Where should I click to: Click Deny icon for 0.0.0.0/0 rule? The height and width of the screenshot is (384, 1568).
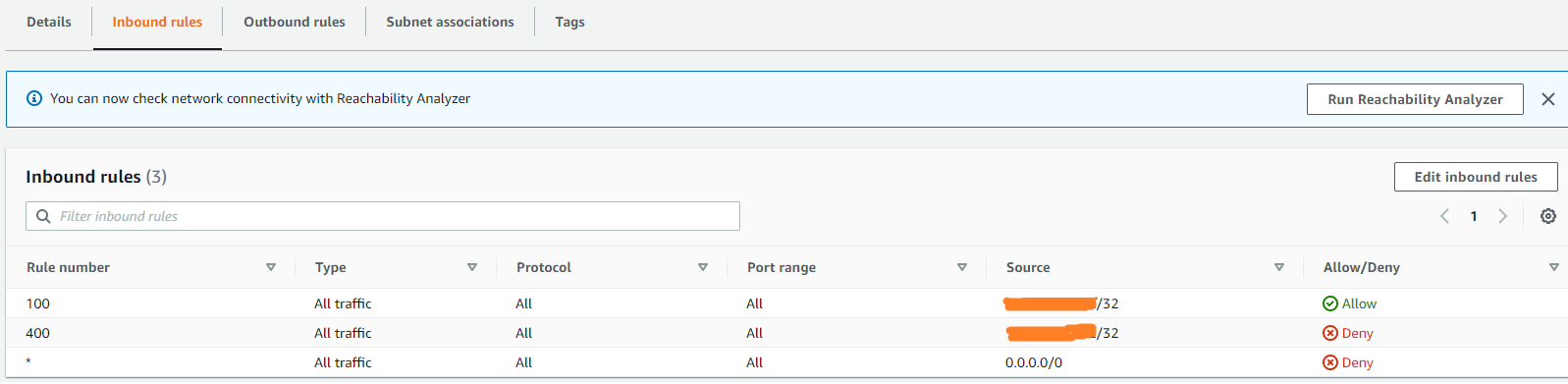click(x=1330, y=362)
